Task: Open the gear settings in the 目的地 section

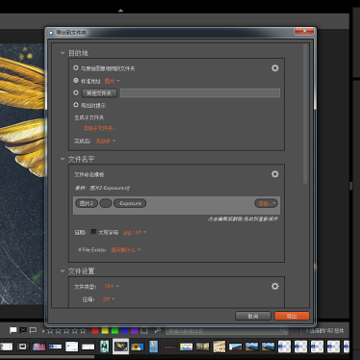Action: [275, 68]
